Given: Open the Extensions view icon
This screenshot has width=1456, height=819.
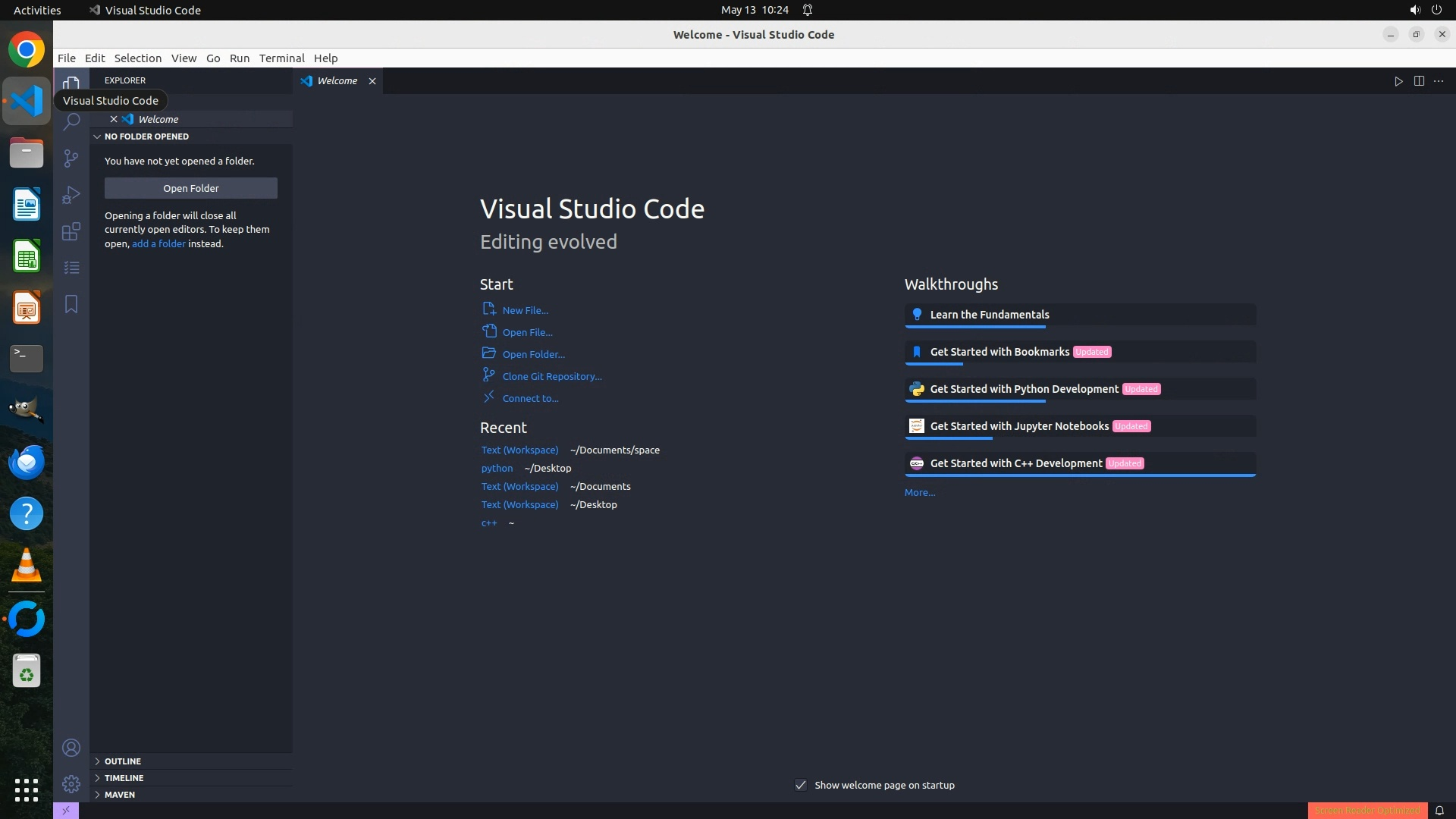Looking at the screenshot, I should tap(71, 231).
